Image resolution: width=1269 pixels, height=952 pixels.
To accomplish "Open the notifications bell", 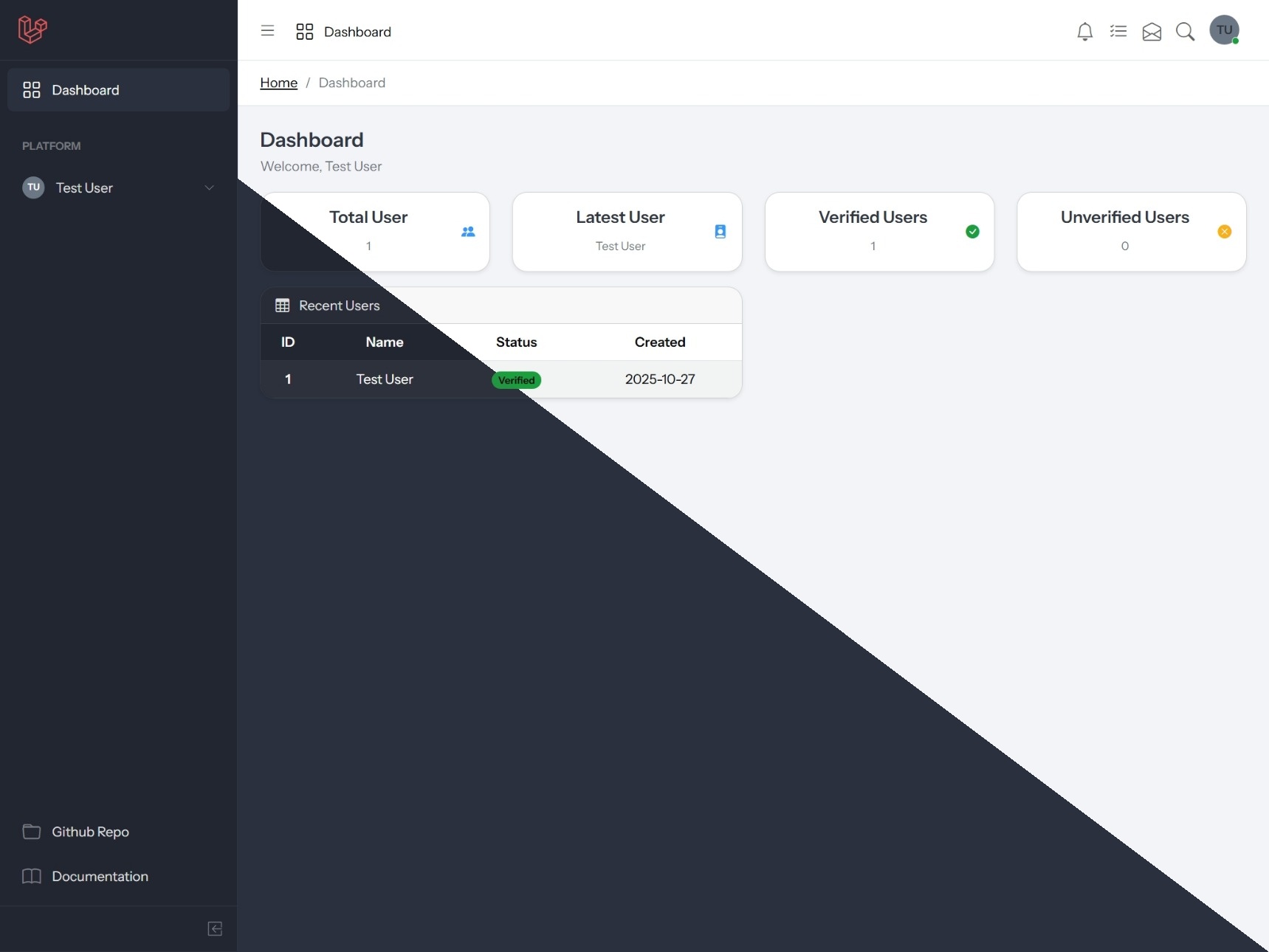I will tap(1084, 32).
